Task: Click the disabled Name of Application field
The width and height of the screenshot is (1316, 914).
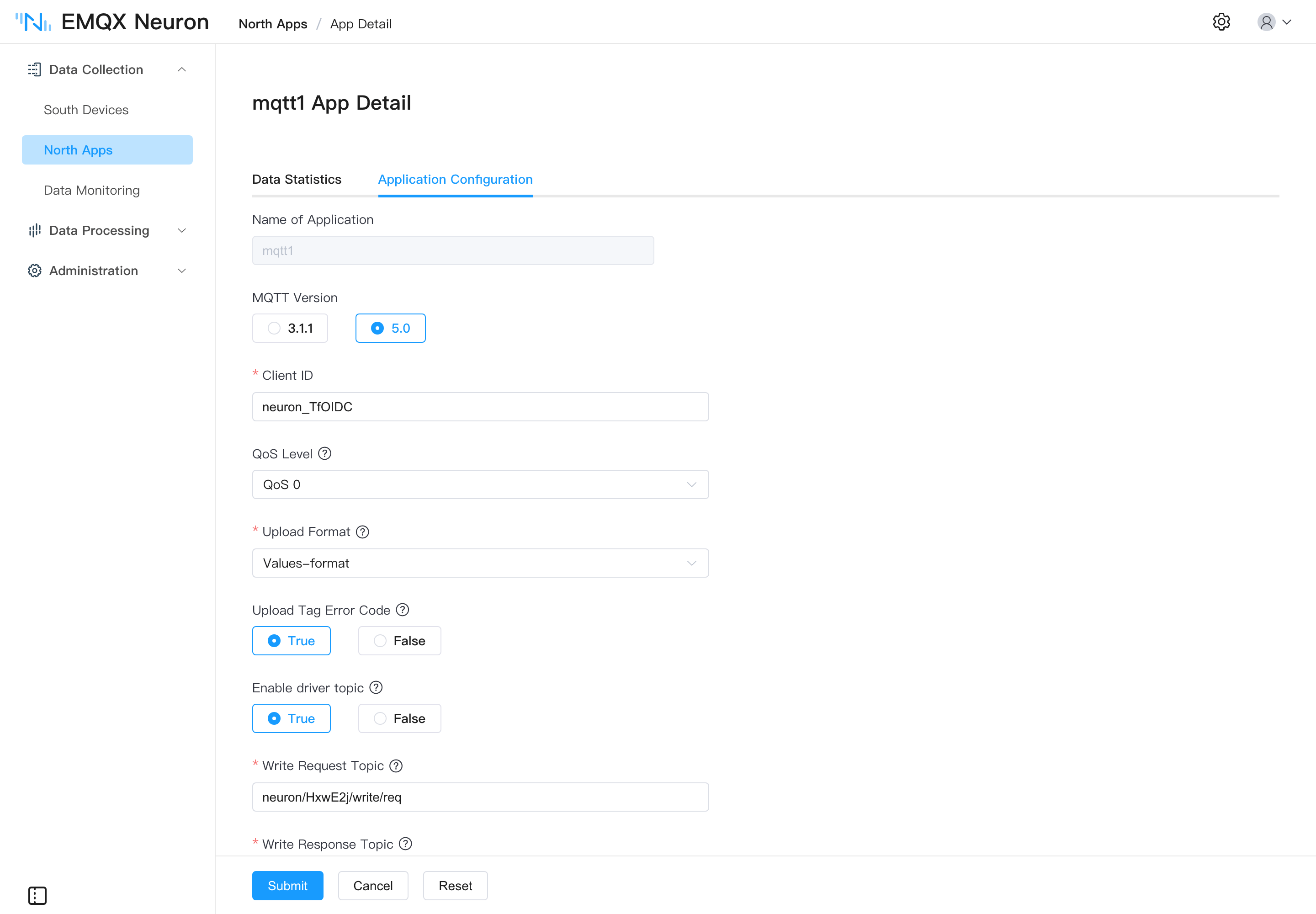Action: [453, 250]
